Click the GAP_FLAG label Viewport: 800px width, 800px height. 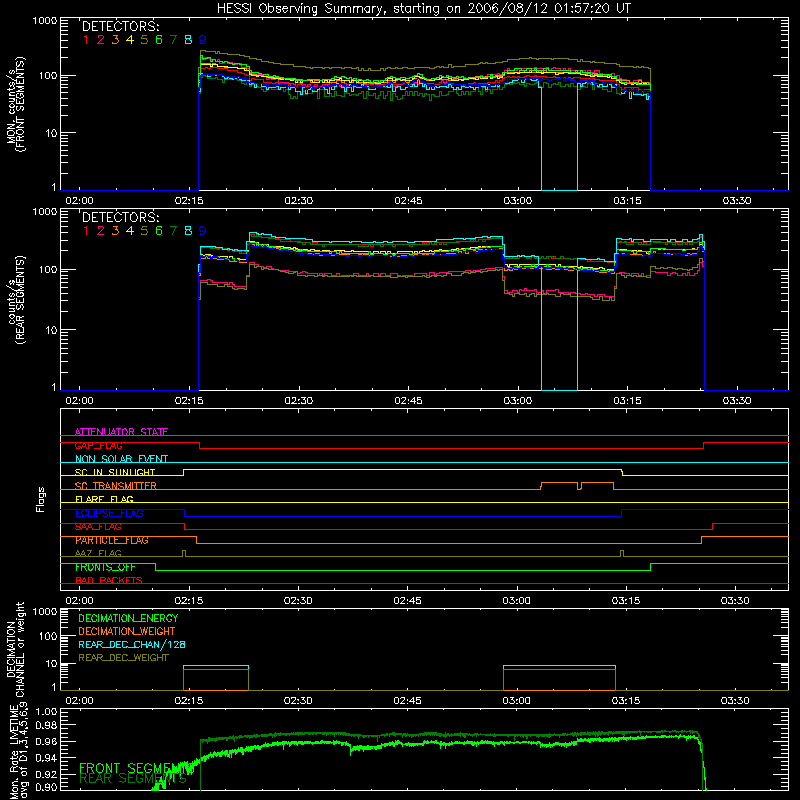(x=98, y=446)
